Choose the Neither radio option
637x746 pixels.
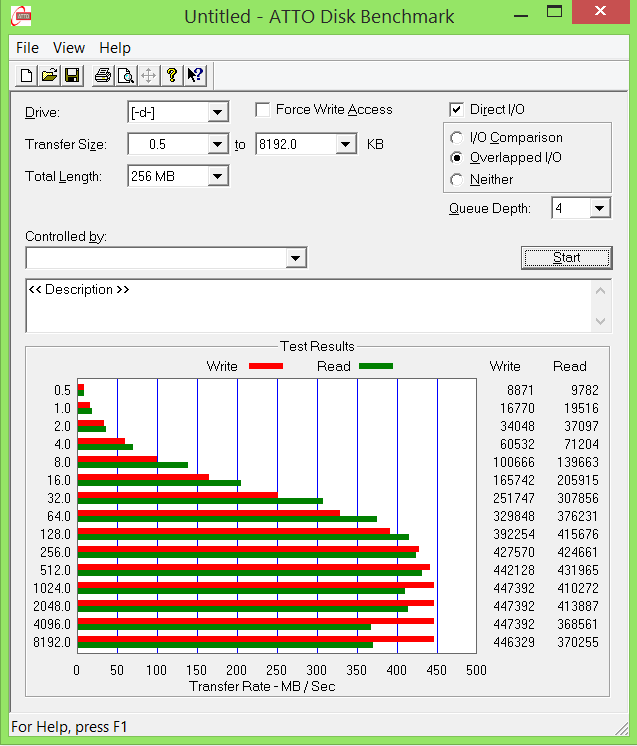pos(457,180)
